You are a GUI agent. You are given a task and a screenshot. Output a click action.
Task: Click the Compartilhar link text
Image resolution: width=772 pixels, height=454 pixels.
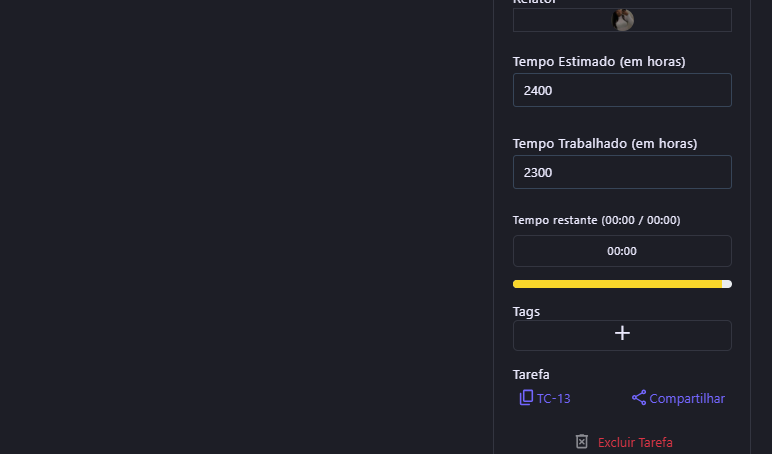click(687, 399)
